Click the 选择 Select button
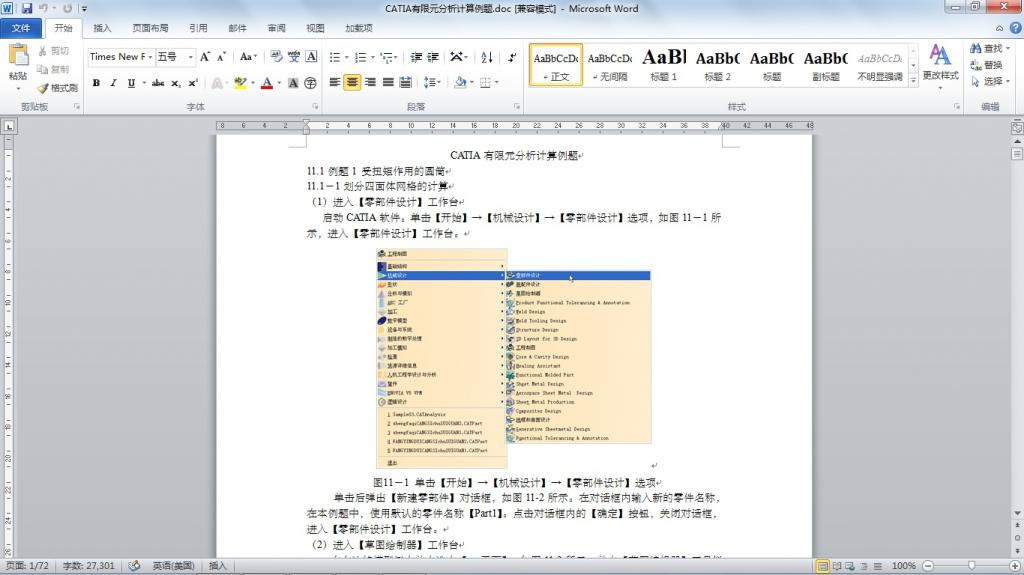The image size is (1024, 575). click(989, 81)
